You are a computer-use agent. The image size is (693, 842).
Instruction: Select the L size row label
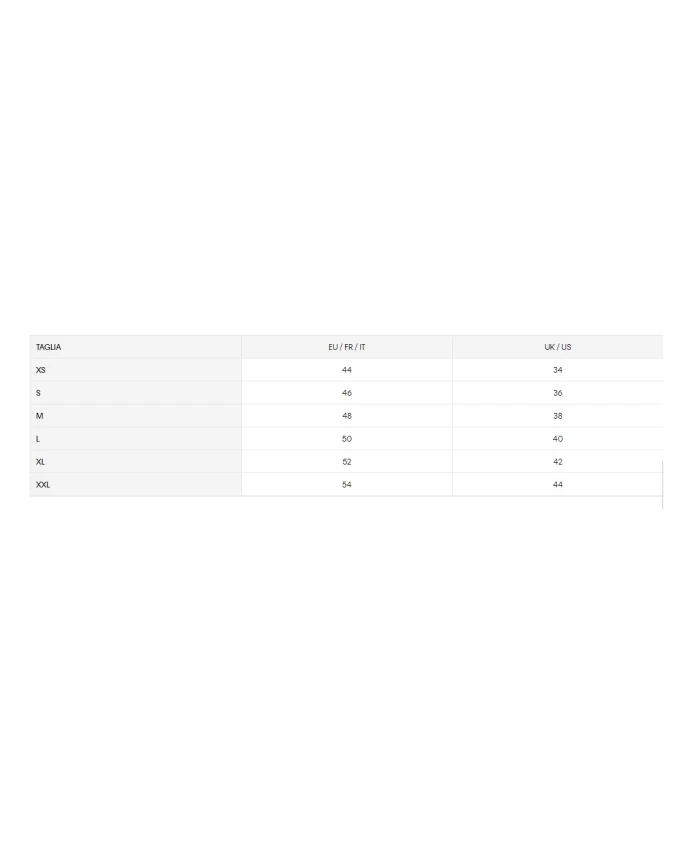tap(38, 439)
